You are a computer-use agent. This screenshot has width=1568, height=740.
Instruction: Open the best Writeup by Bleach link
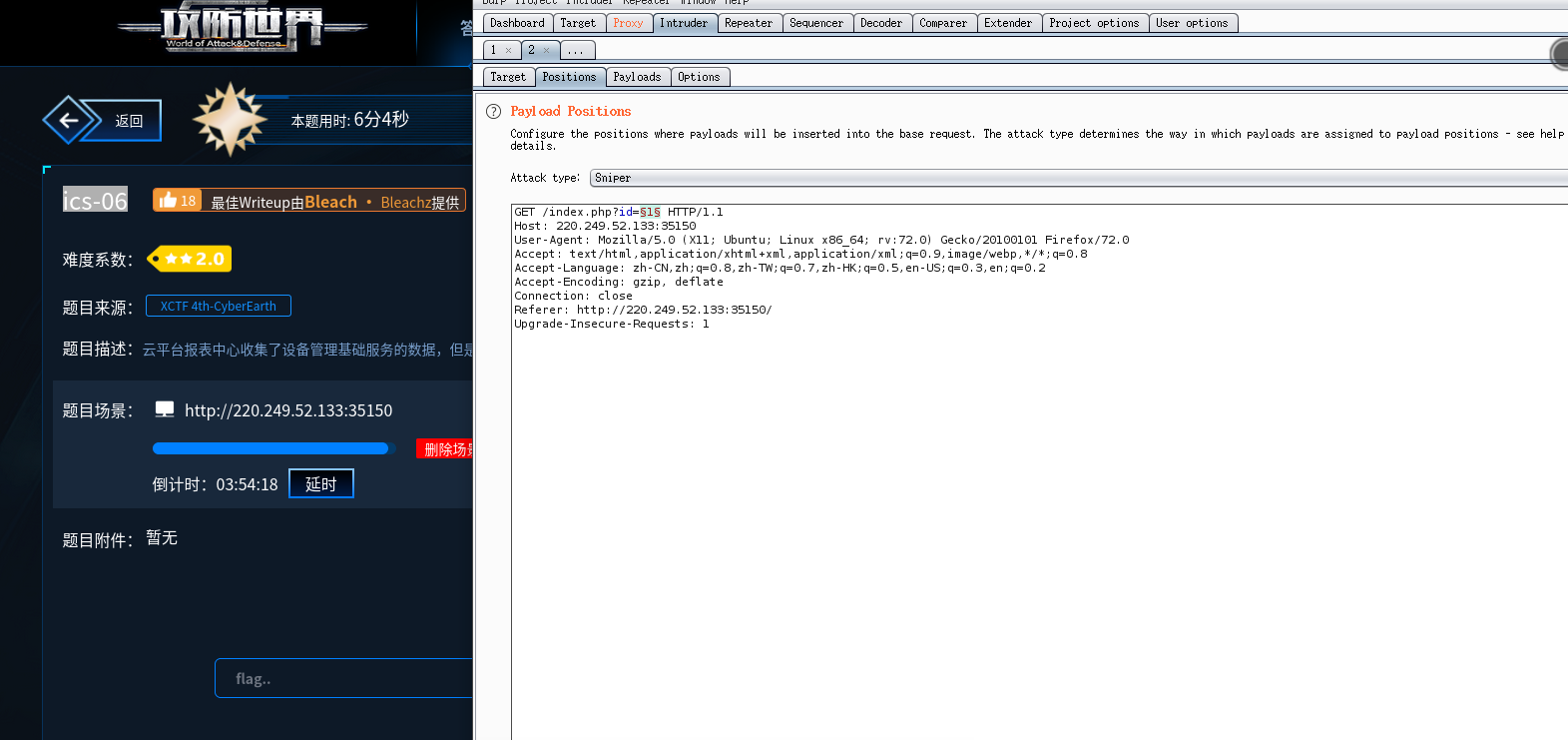[334, 201]
